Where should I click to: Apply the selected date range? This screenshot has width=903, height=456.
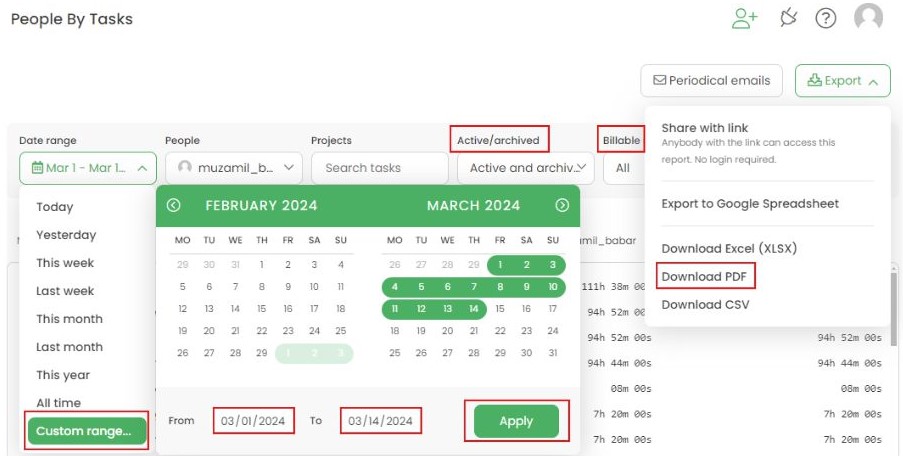pyautogui.click(x=516, y=421)
